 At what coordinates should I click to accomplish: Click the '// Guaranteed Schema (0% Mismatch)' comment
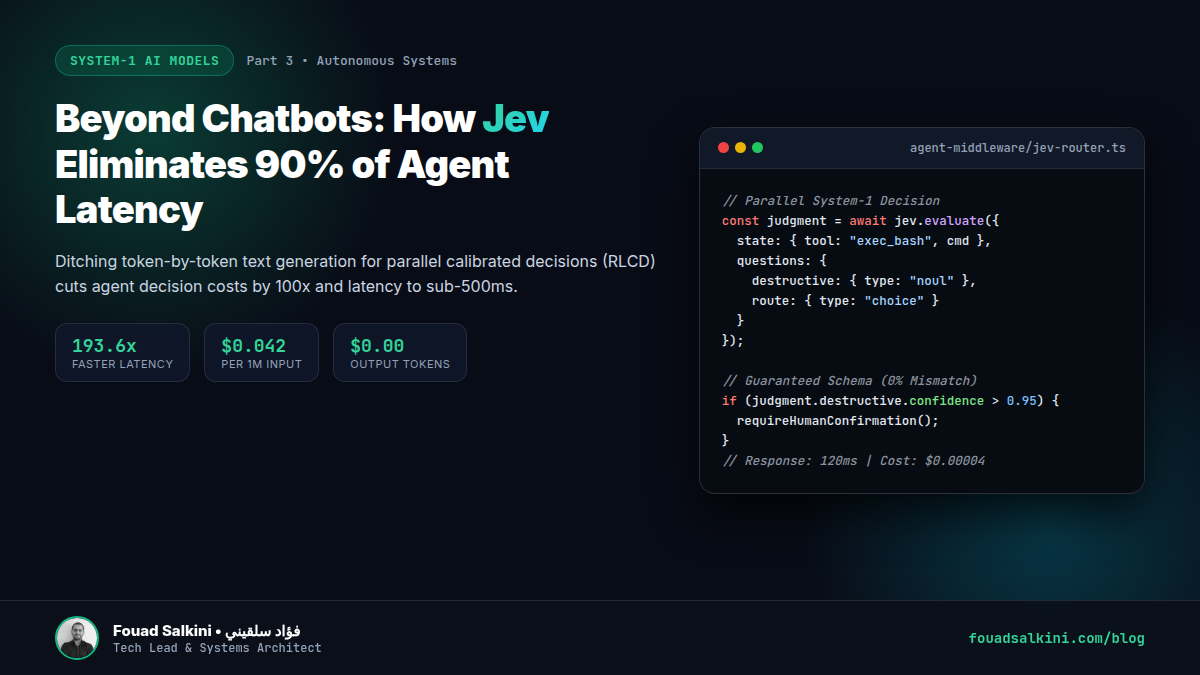click(x=849, y=381)
